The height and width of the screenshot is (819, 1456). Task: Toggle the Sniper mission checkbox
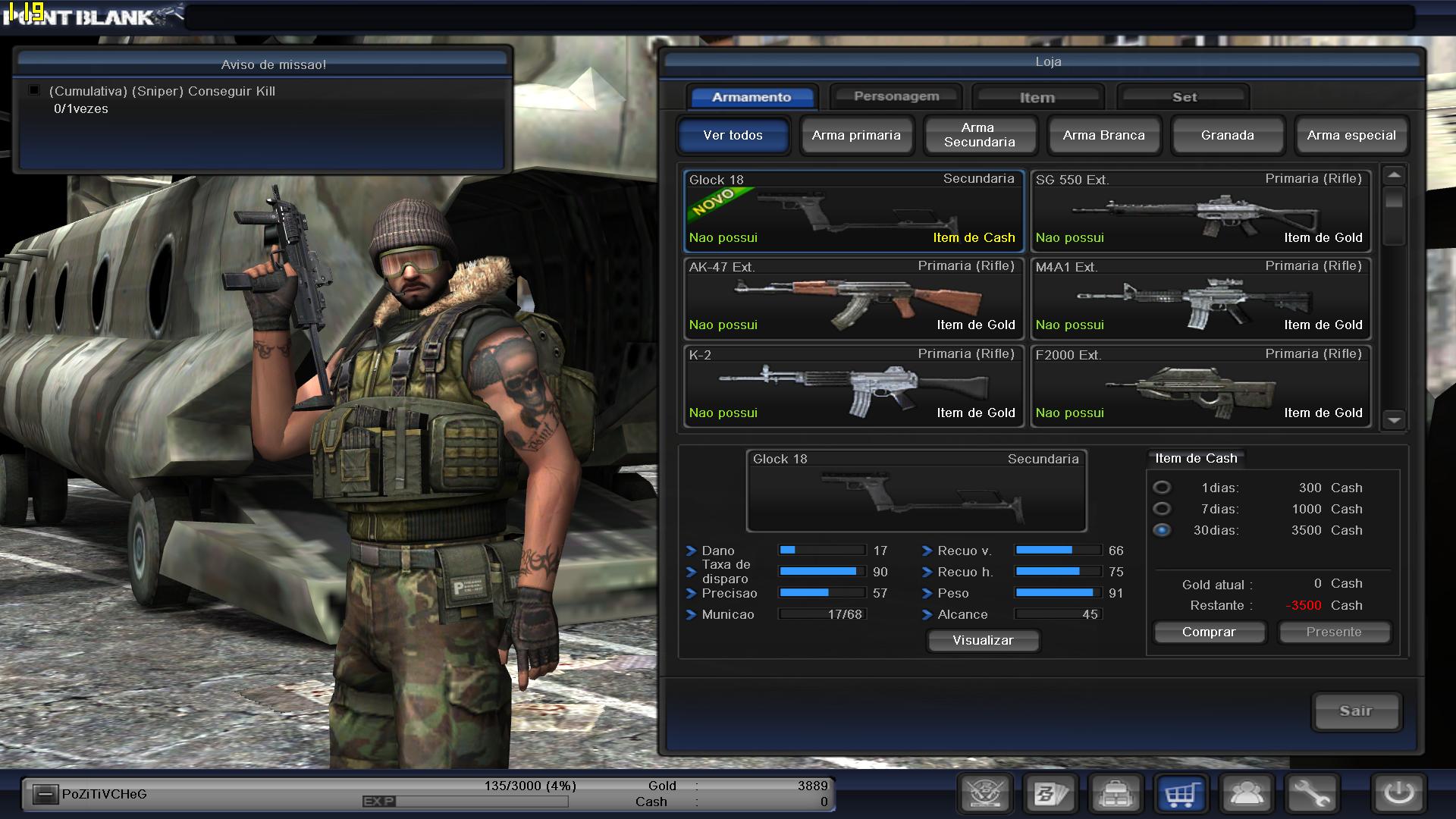tap(34, 91)
